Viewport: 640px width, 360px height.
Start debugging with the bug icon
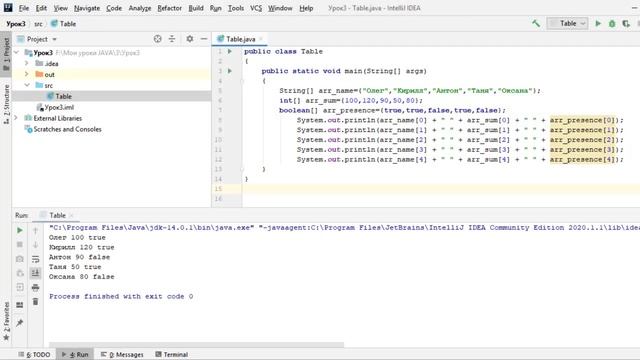tap(612, 24)
